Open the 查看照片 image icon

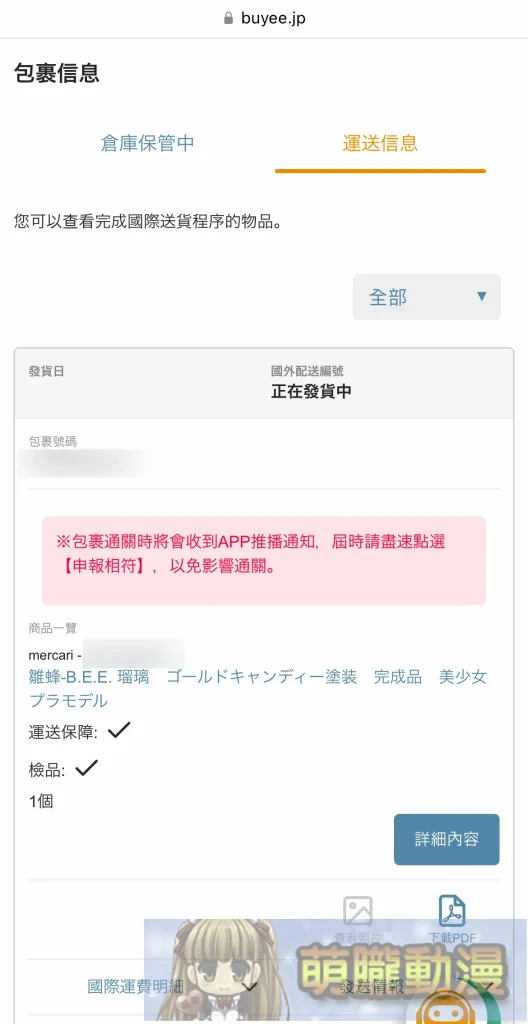click(357, 910)
